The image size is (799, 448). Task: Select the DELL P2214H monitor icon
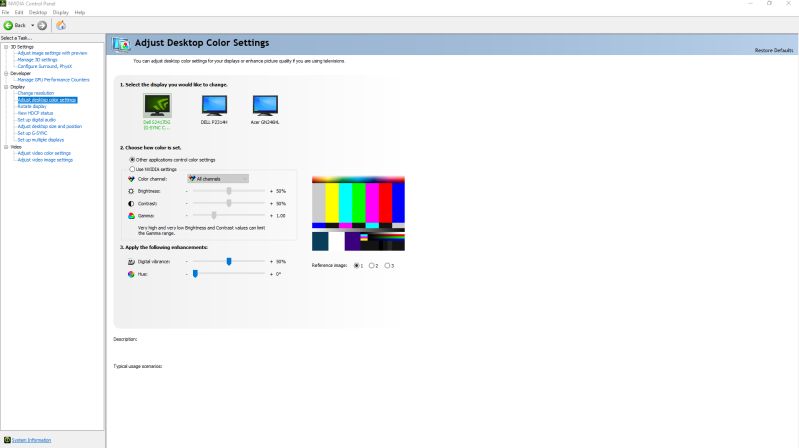(214, 106)
